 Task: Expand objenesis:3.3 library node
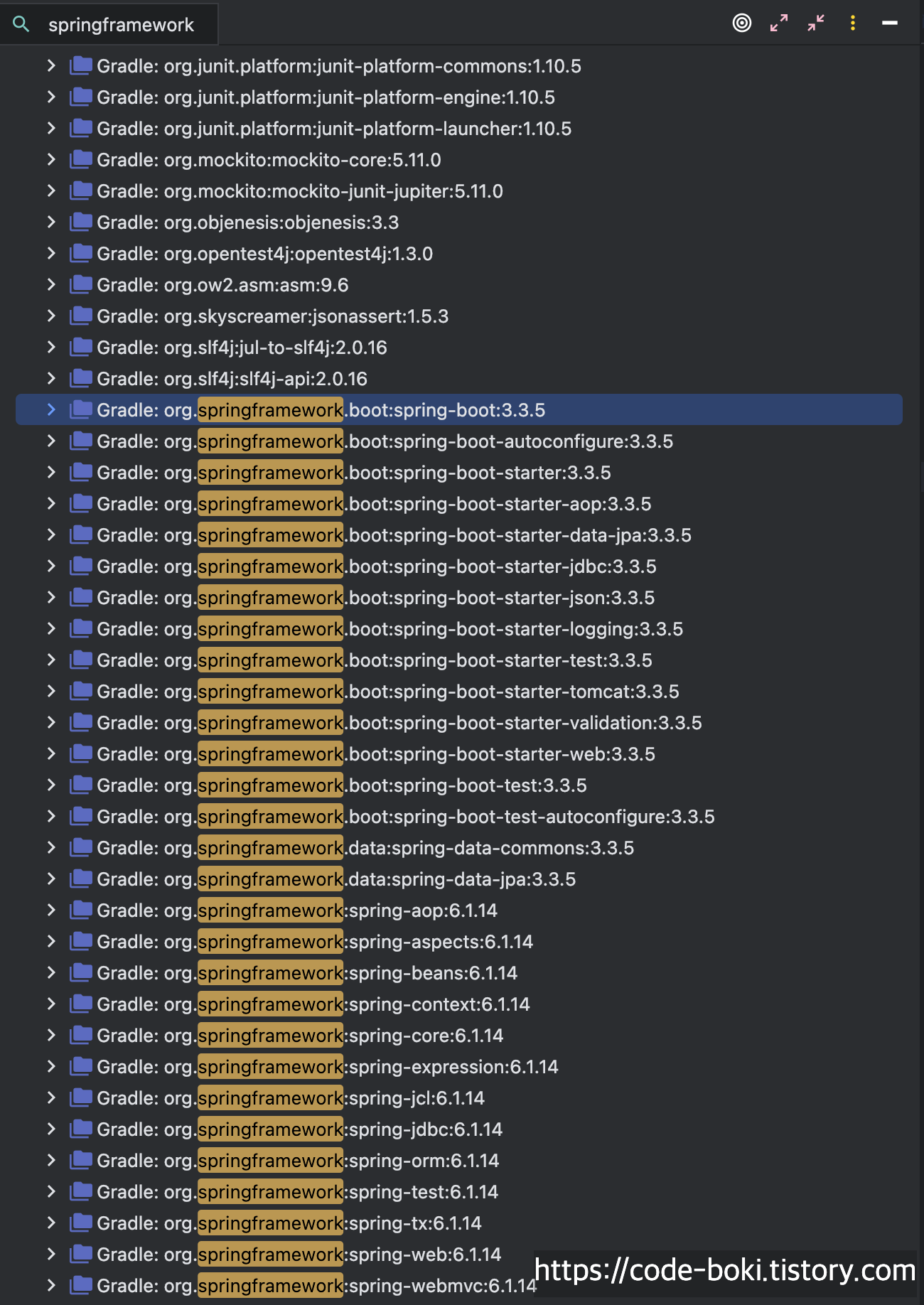[51, 222]
